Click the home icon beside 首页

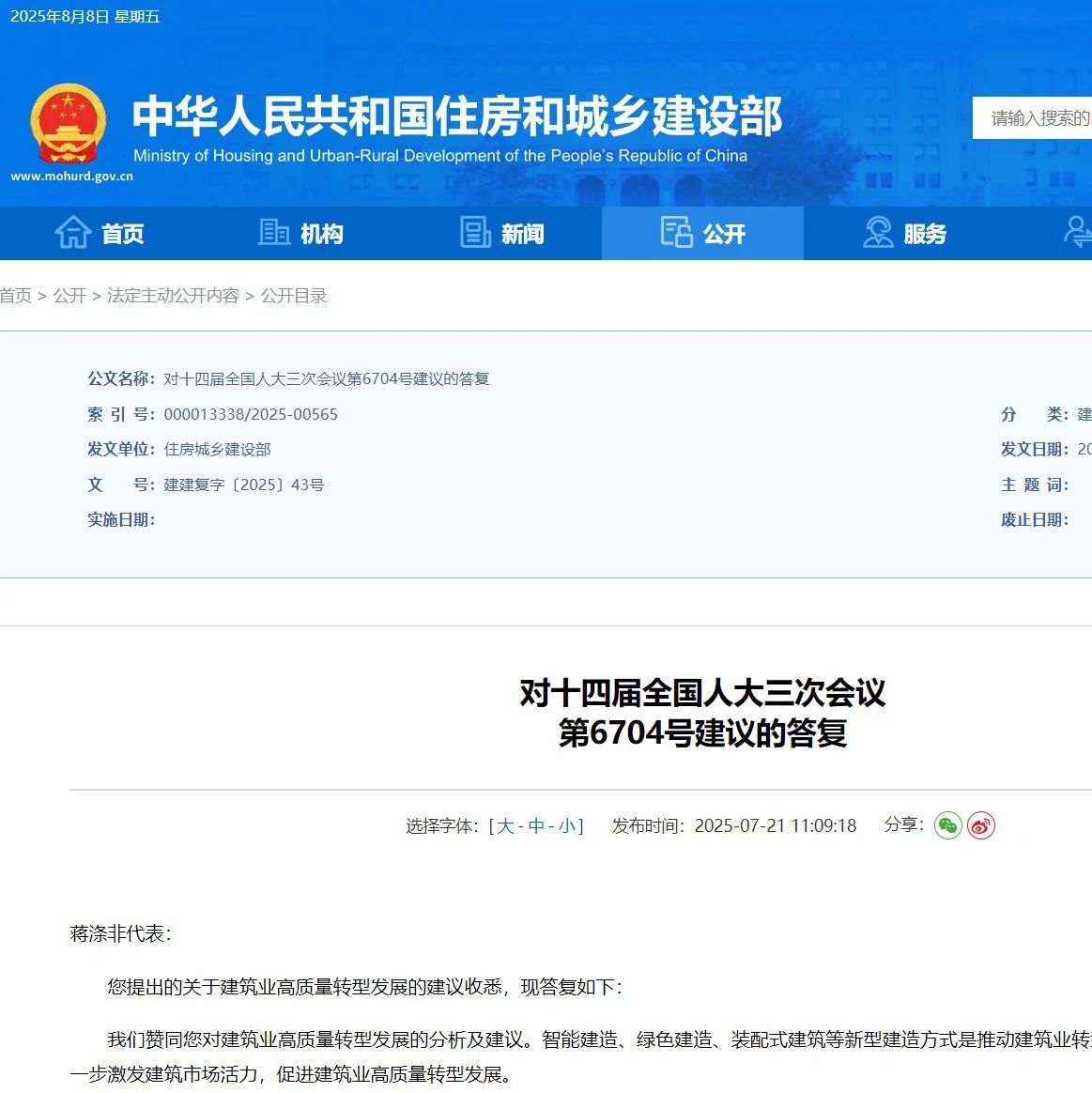click(72, 233)
